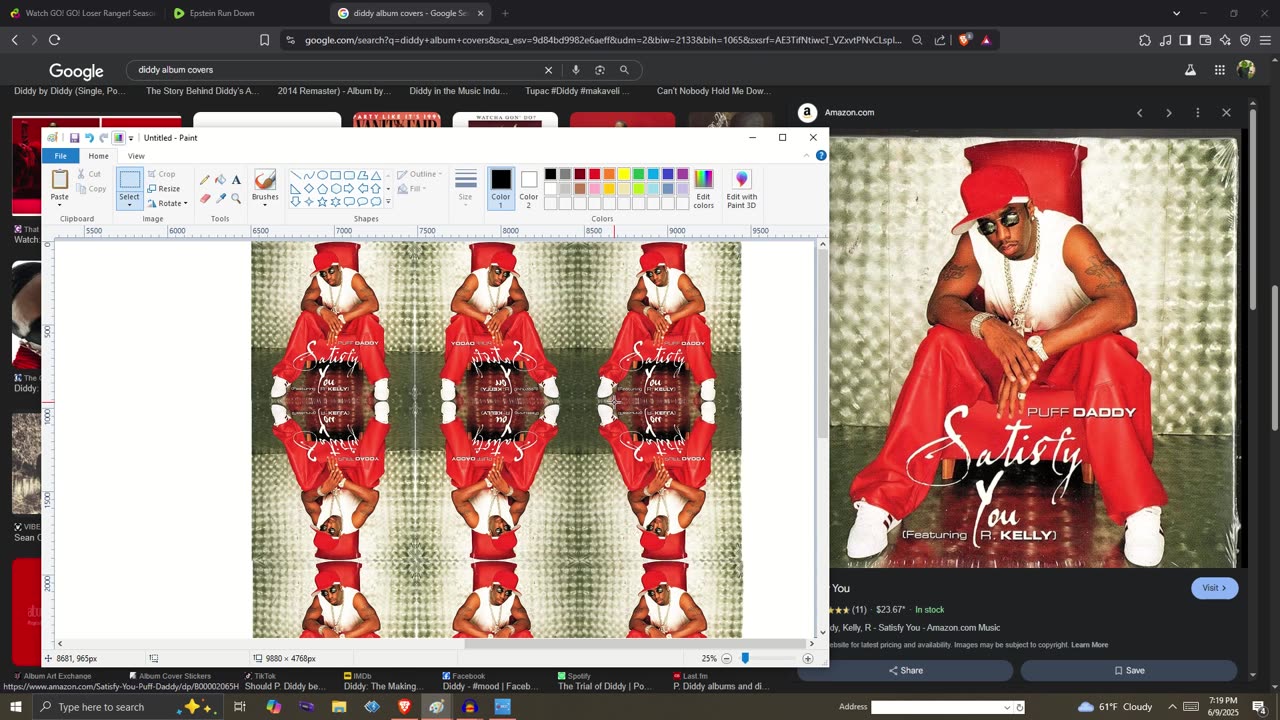
Task: Select the Magnifier tool in Paint
Action: [236, 198]
